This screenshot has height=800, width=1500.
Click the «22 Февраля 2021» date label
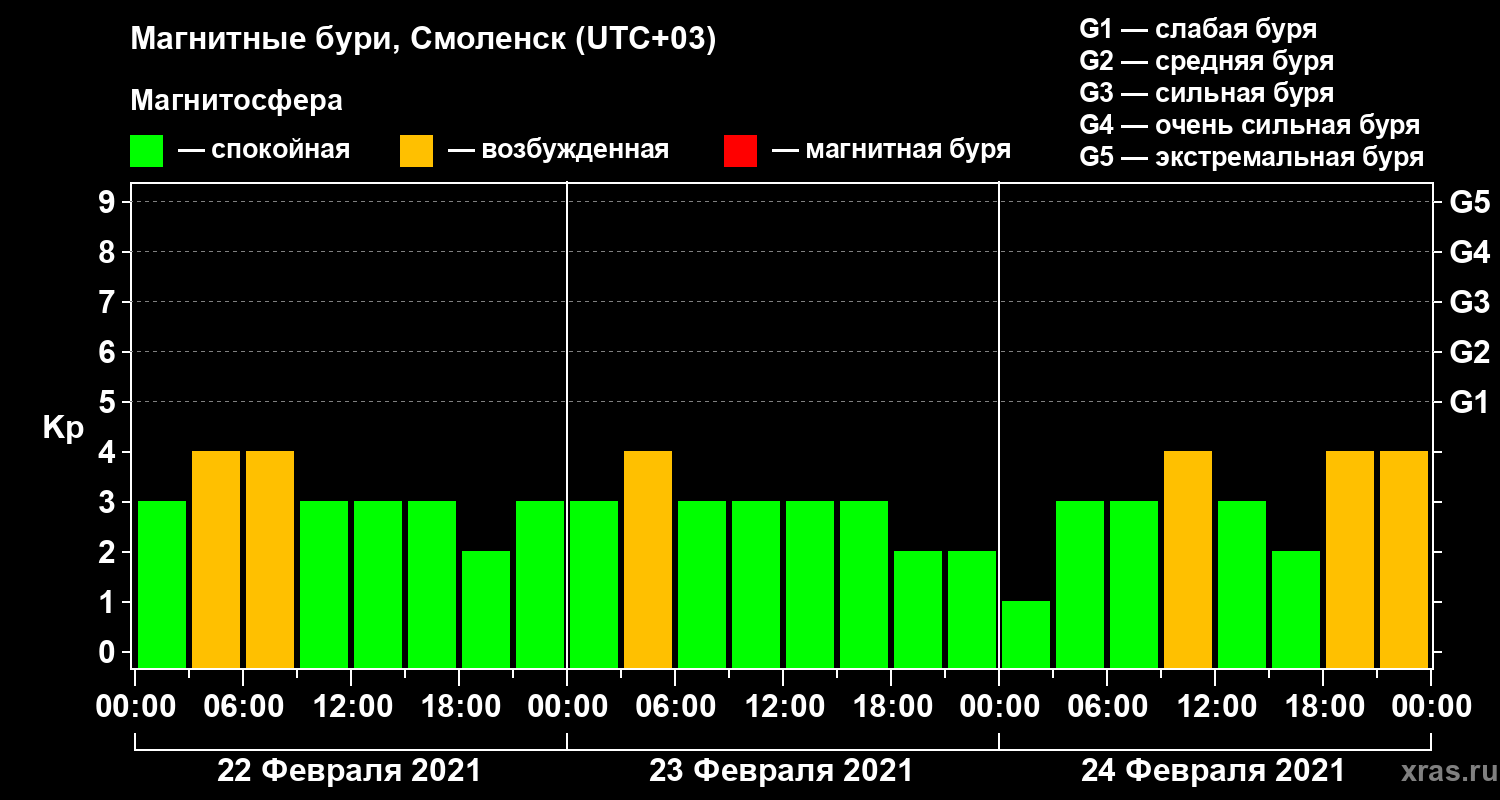pyautogui.click(x=349, y=771)
